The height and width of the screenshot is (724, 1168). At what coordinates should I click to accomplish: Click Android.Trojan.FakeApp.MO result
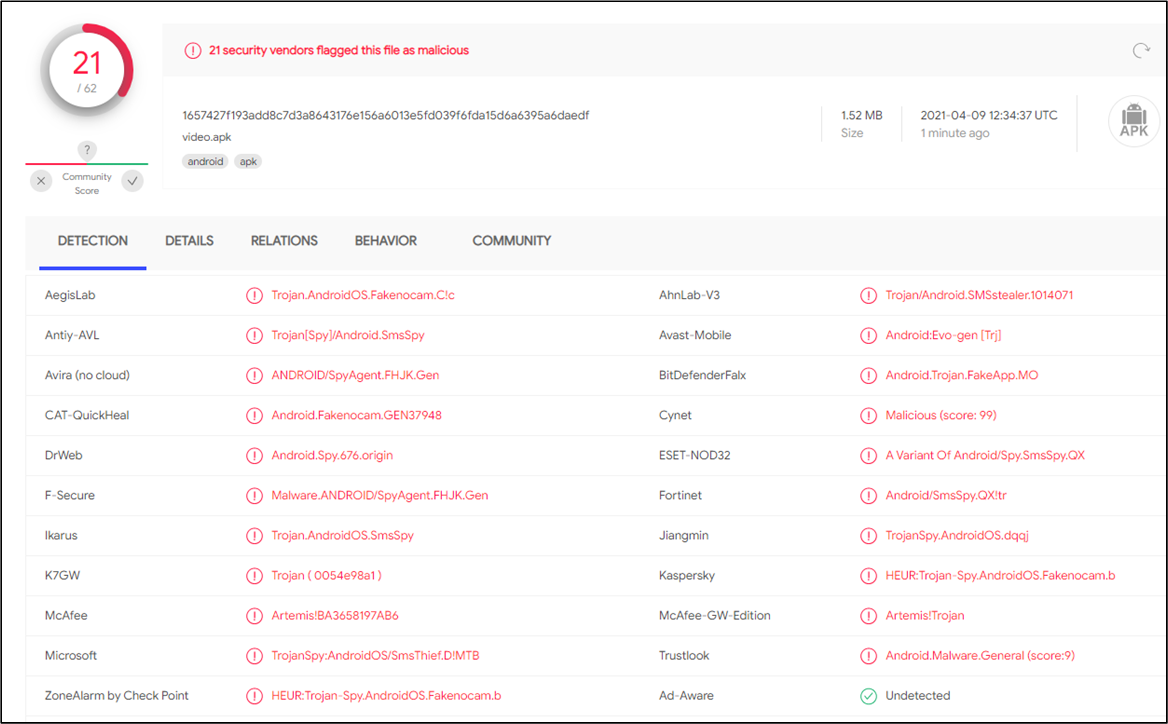click(x=962, y=375)
